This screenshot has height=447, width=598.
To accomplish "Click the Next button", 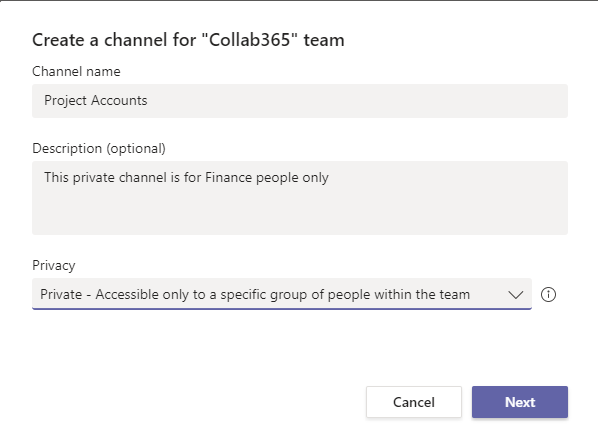I will point(519,402).
